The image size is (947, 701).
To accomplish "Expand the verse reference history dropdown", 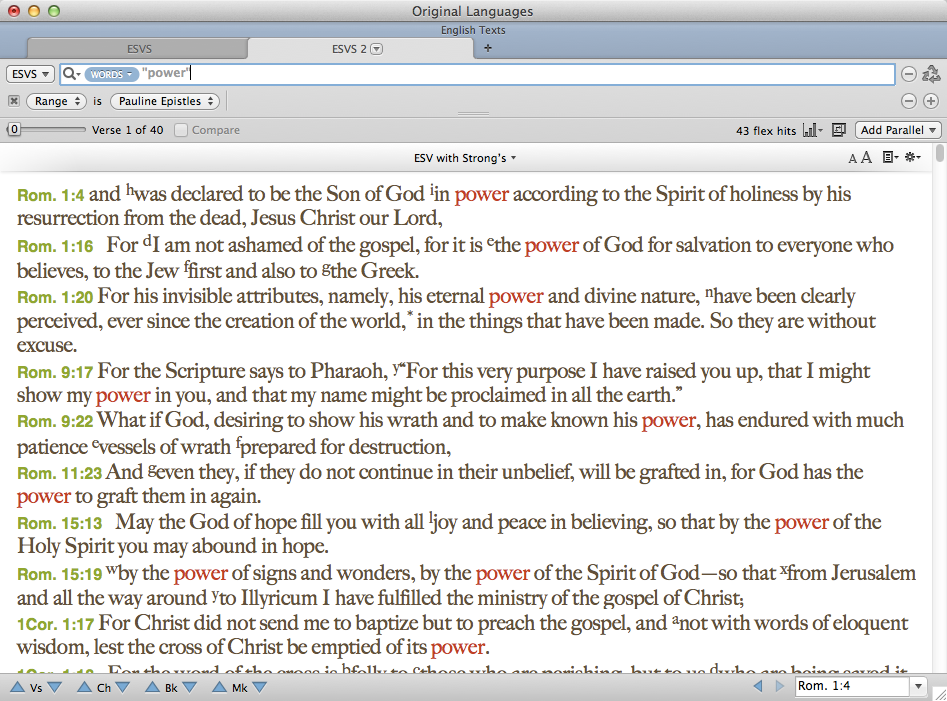I will click(x=918, y=686).
